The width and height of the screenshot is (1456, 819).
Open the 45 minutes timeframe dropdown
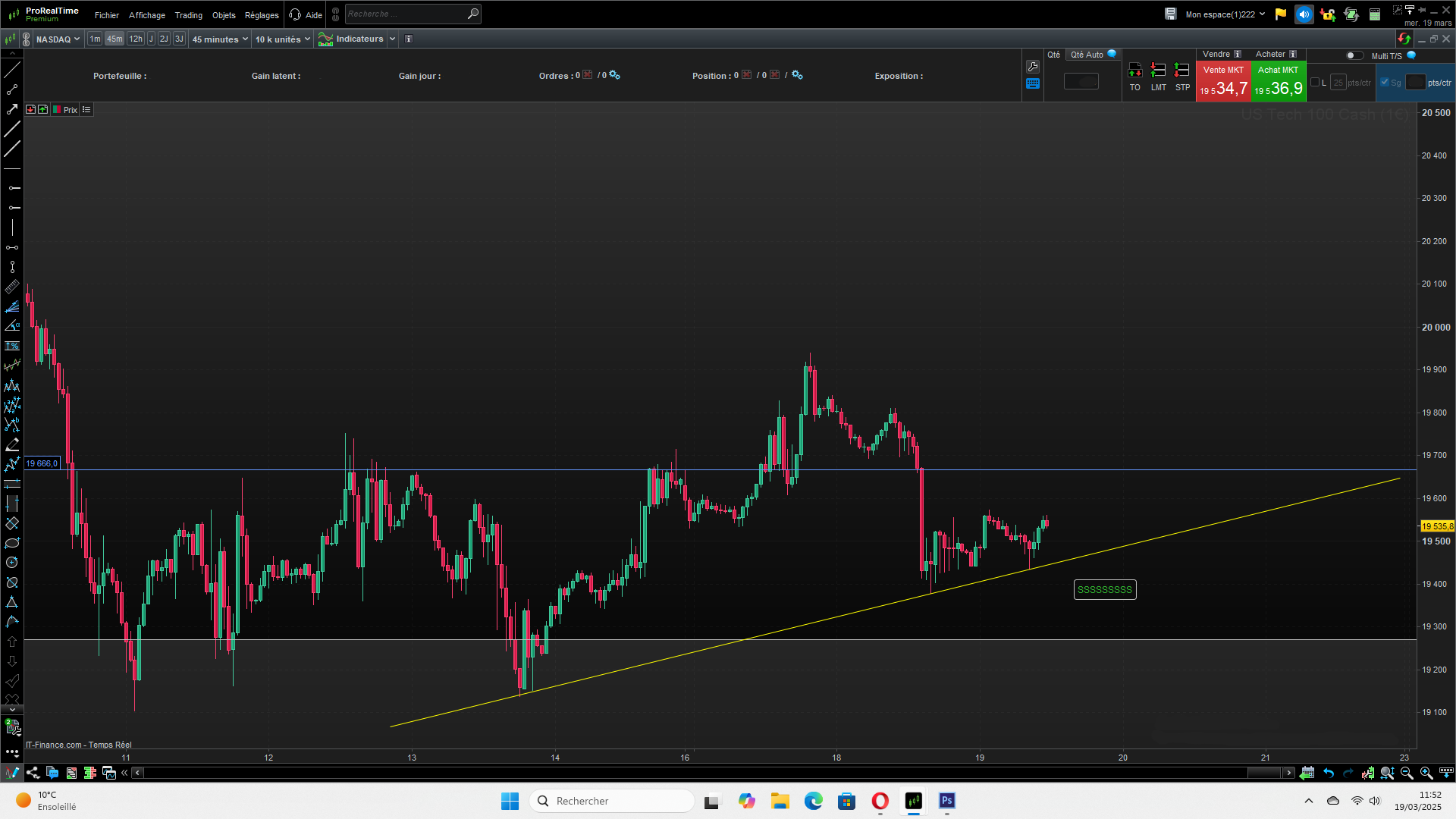pos(219,39)
